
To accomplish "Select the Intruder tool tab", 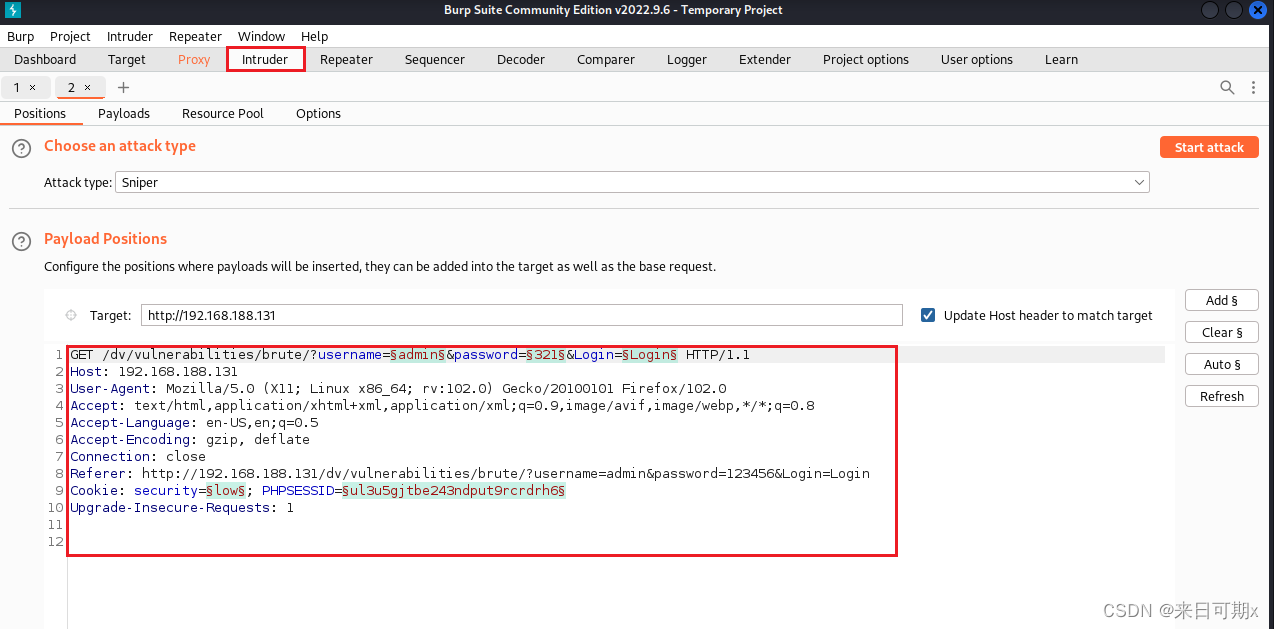I will click(265, 59).
